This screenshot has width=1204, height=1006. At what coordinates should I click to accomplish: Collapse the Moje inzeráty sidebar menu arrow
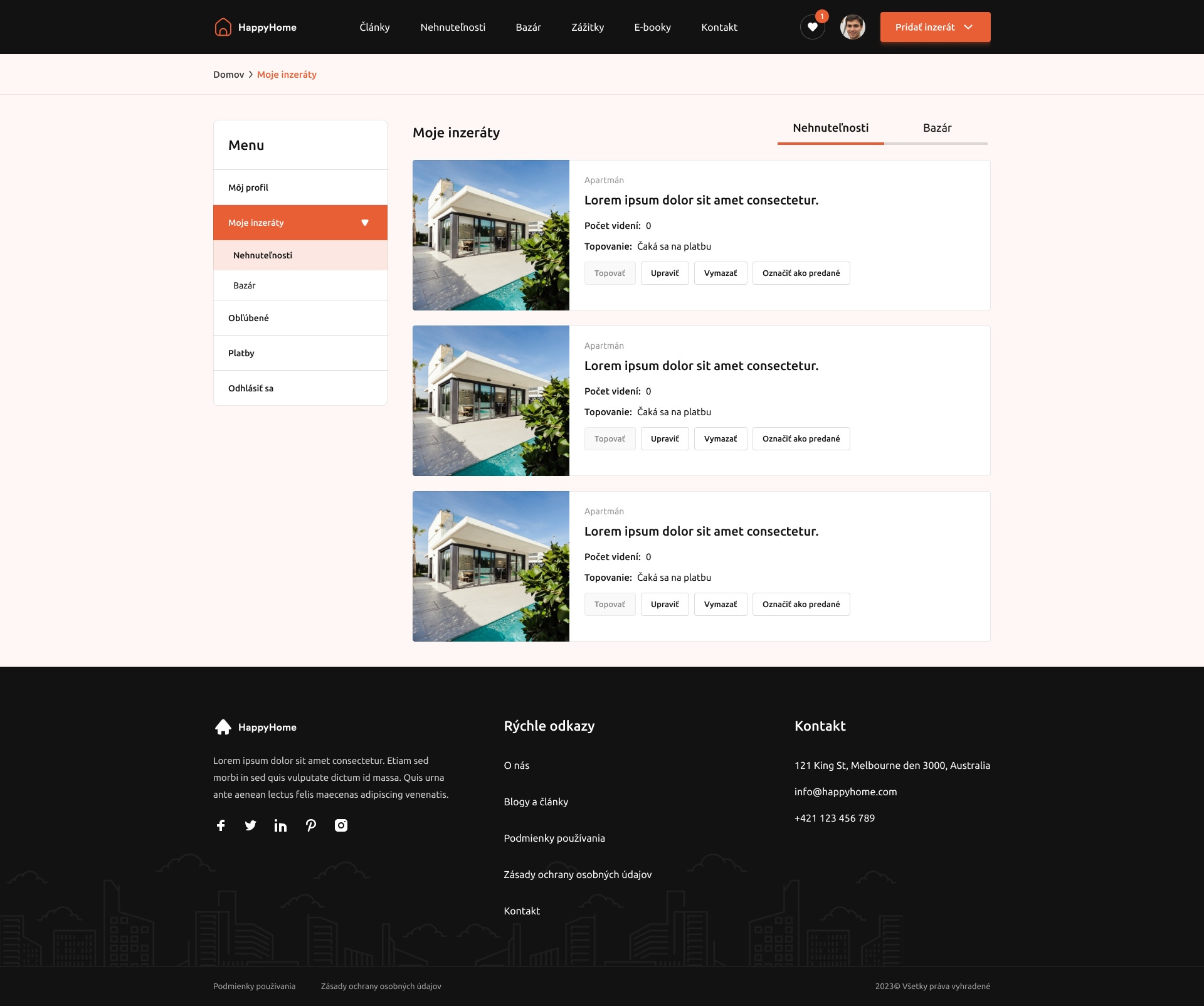[365, 223]
